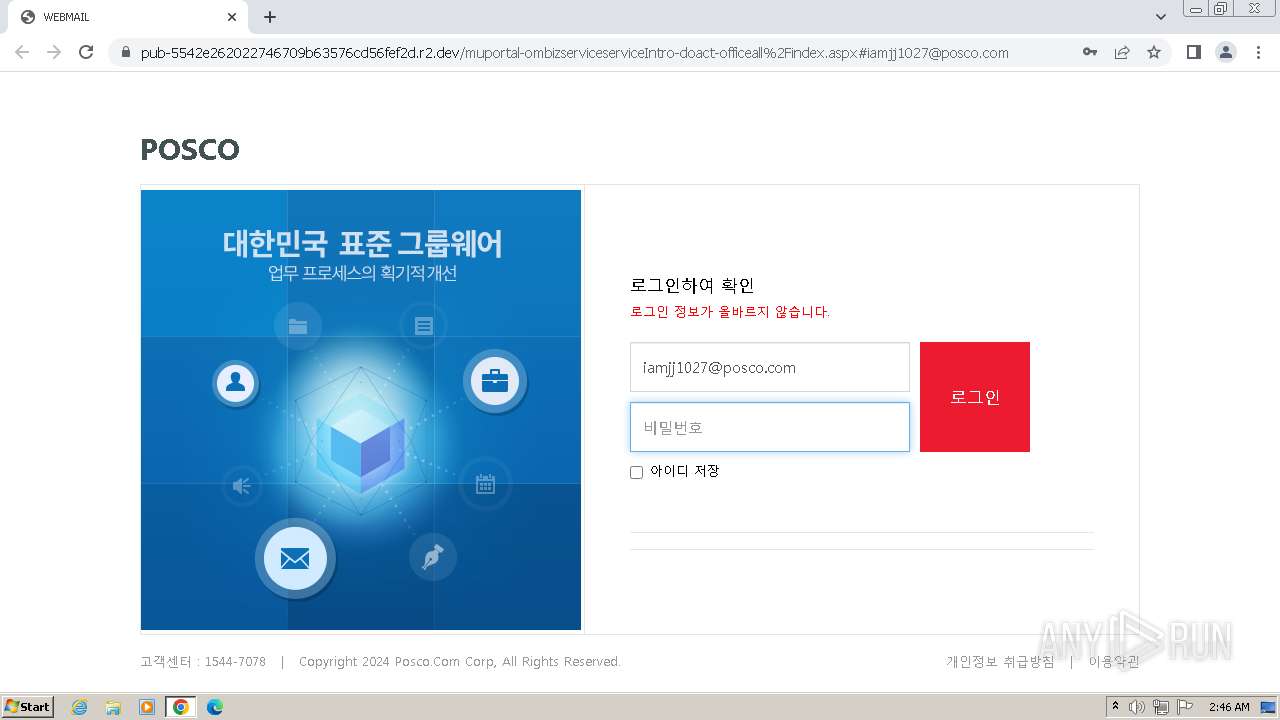Close the WEBMAIL tab
The image size is (1280, 720).
click(232, 17)
